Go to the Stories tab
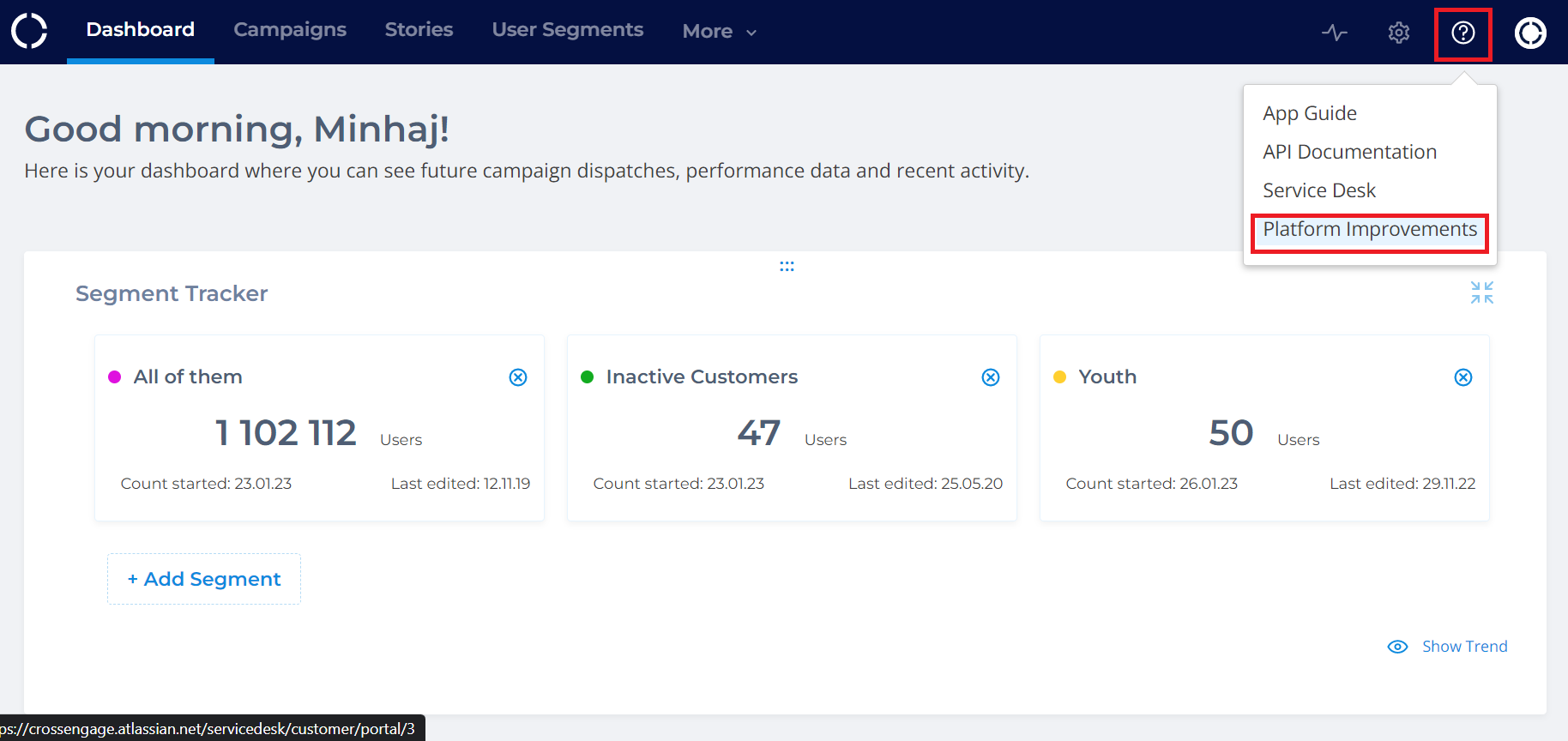Screen dimensions: 1568x741 [x=419, y=29]
